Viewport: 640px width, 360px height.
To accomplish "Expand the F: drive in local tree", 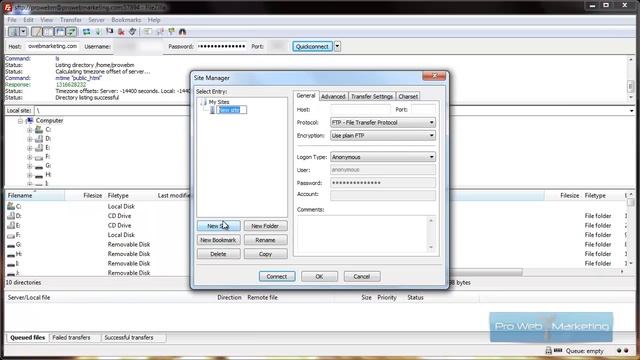I will pos(29,157).
